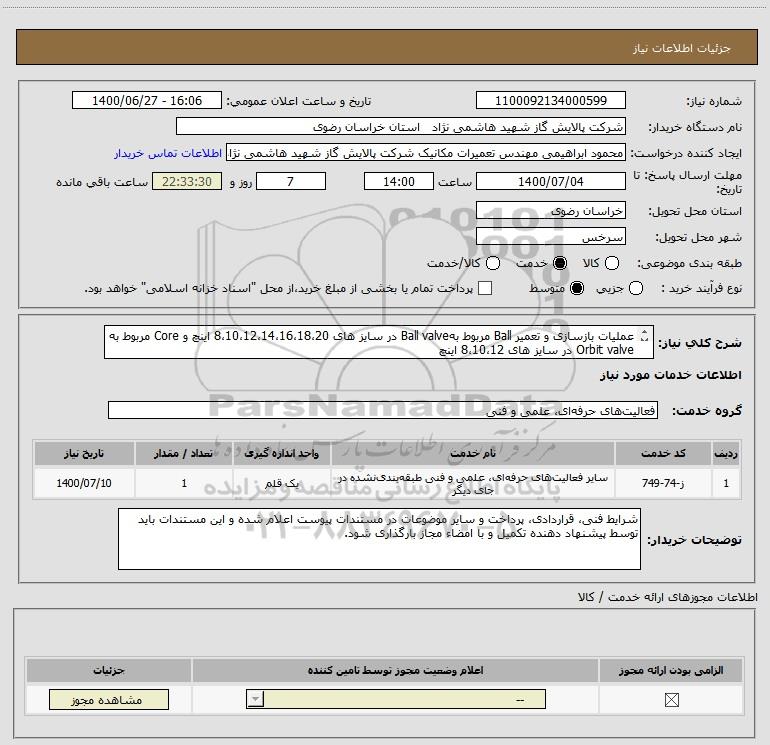The height and width of the screenshot is (745, 770).
Task: Click the جزئیات اطلاعات نیاز title bar
Action: (x=386, y=47)
